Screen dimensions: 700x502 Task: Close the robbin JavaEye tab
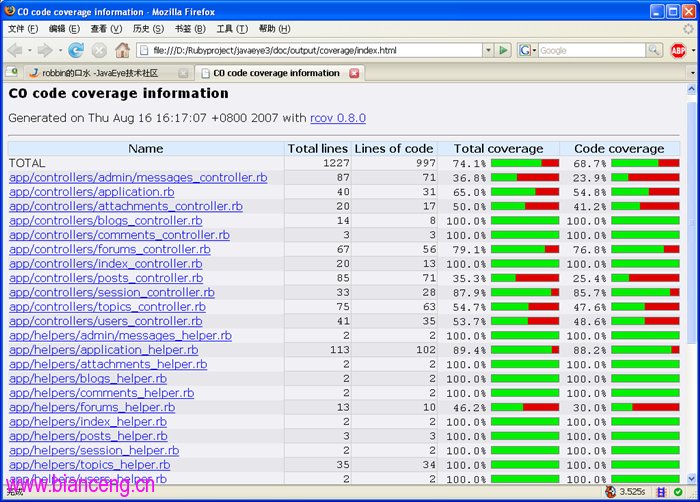pos(183,73)
